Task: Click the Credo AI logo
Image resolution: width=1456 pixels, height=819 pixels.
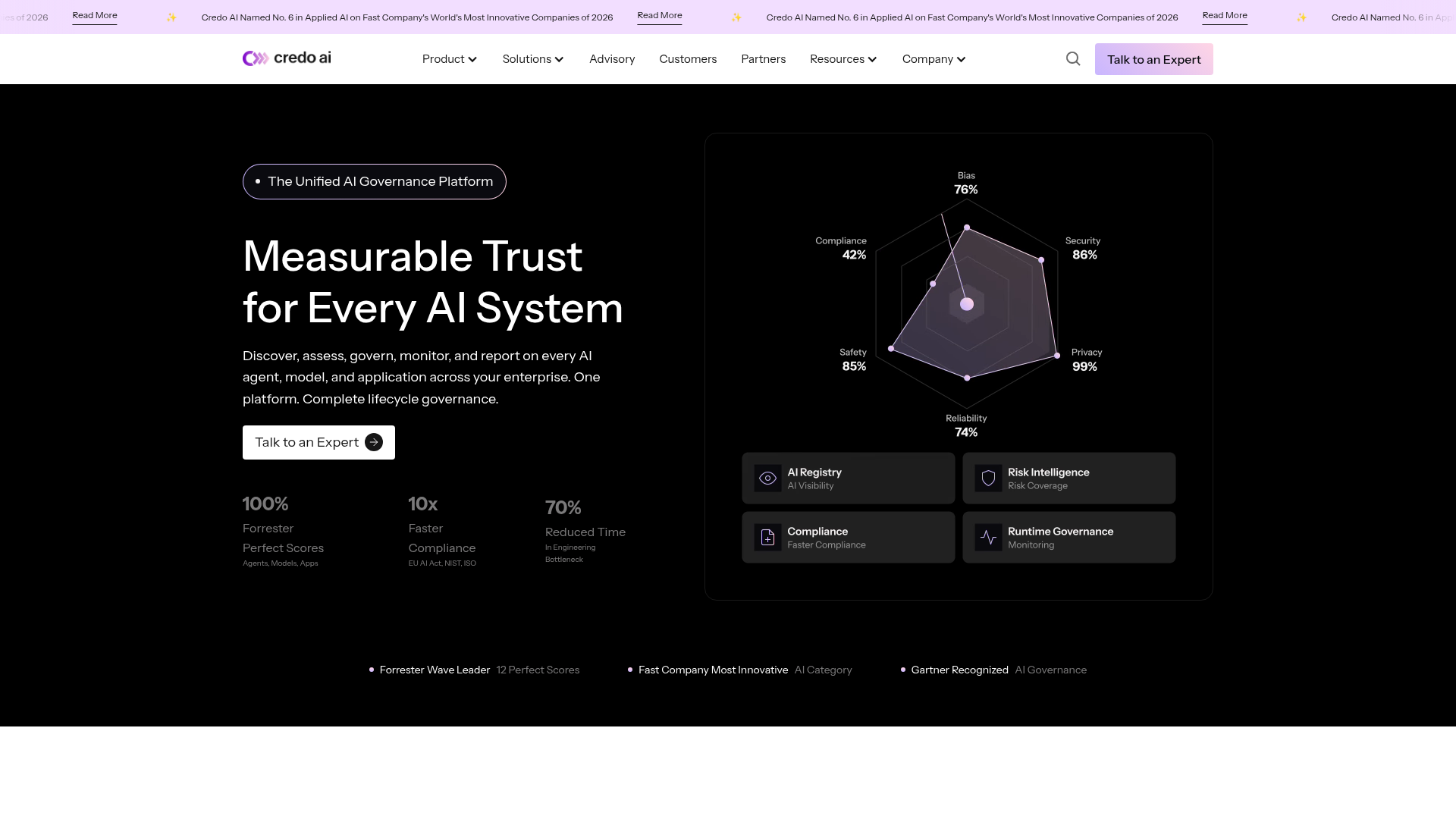Action: point(287,58)
